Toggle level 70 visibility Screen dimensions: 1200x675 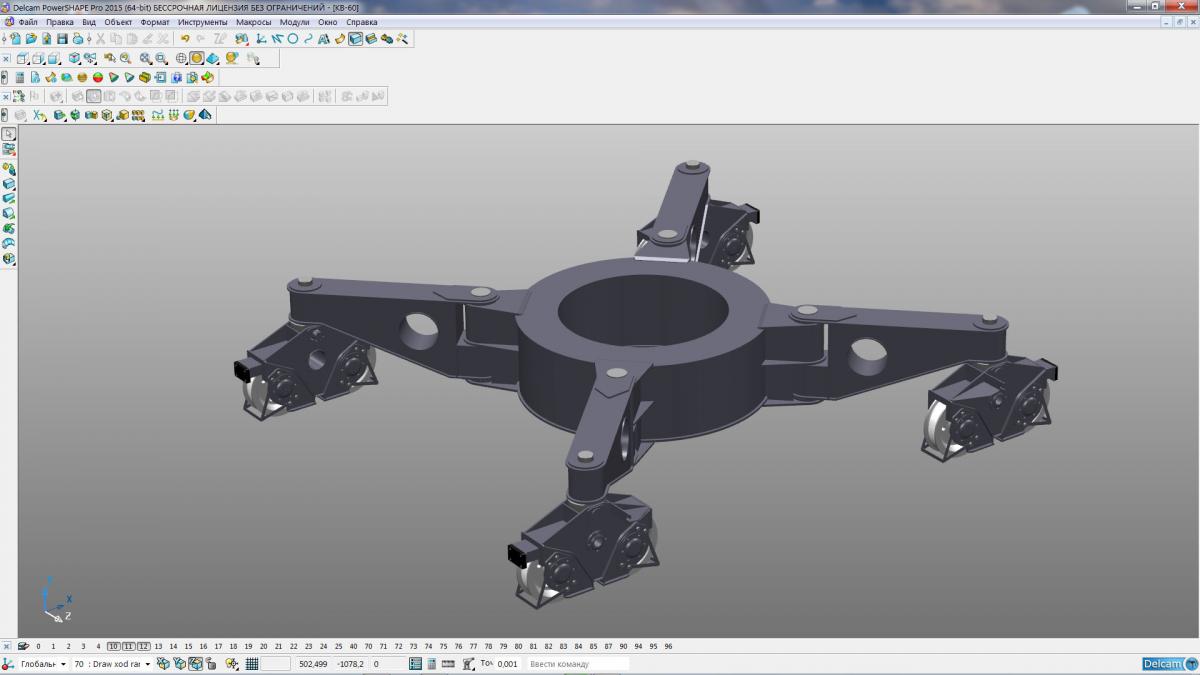point(369,646)
